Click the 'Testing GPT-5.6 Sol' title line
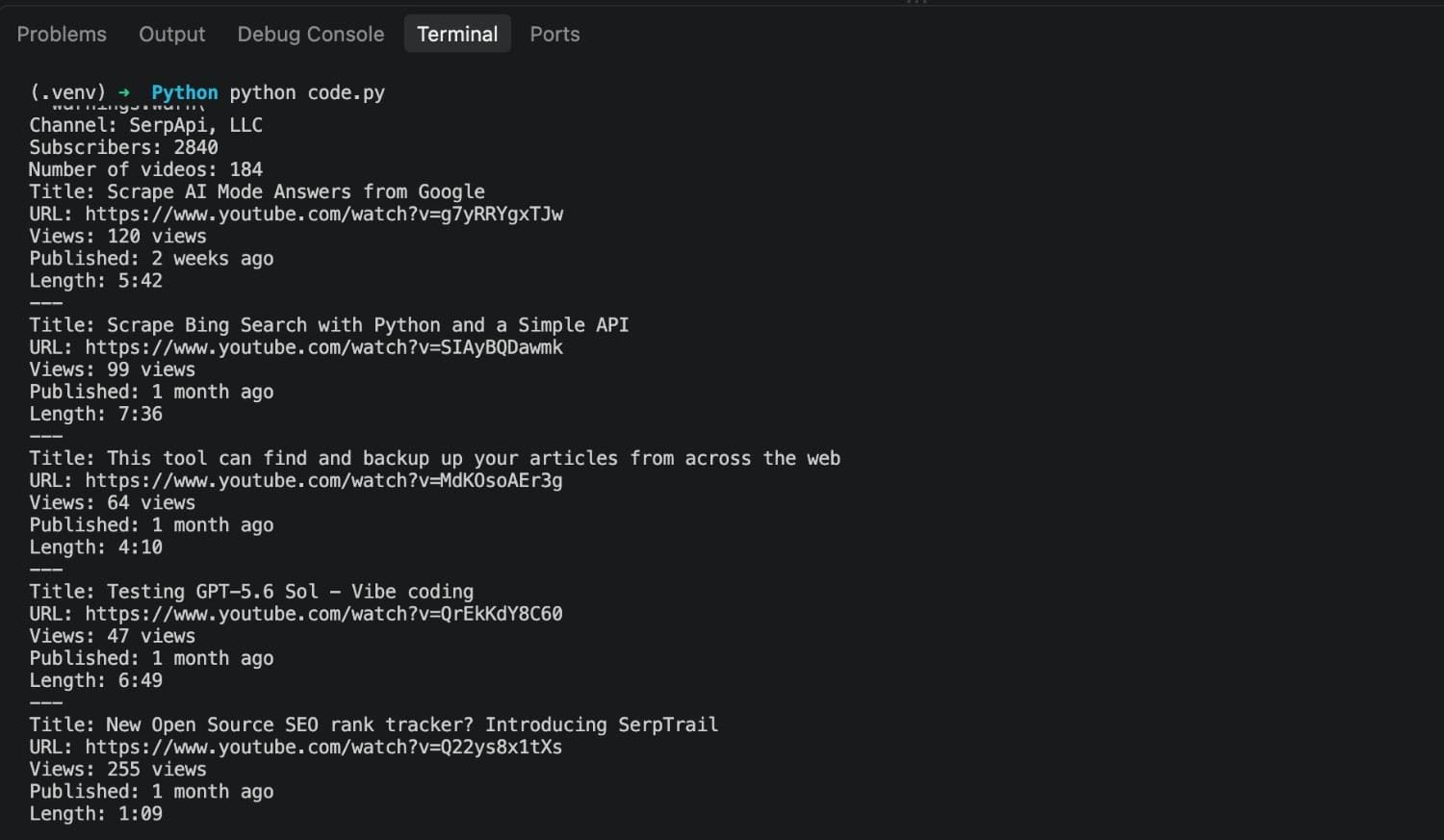This screenshot has width=1444, height=840. (x=251, y=591)
